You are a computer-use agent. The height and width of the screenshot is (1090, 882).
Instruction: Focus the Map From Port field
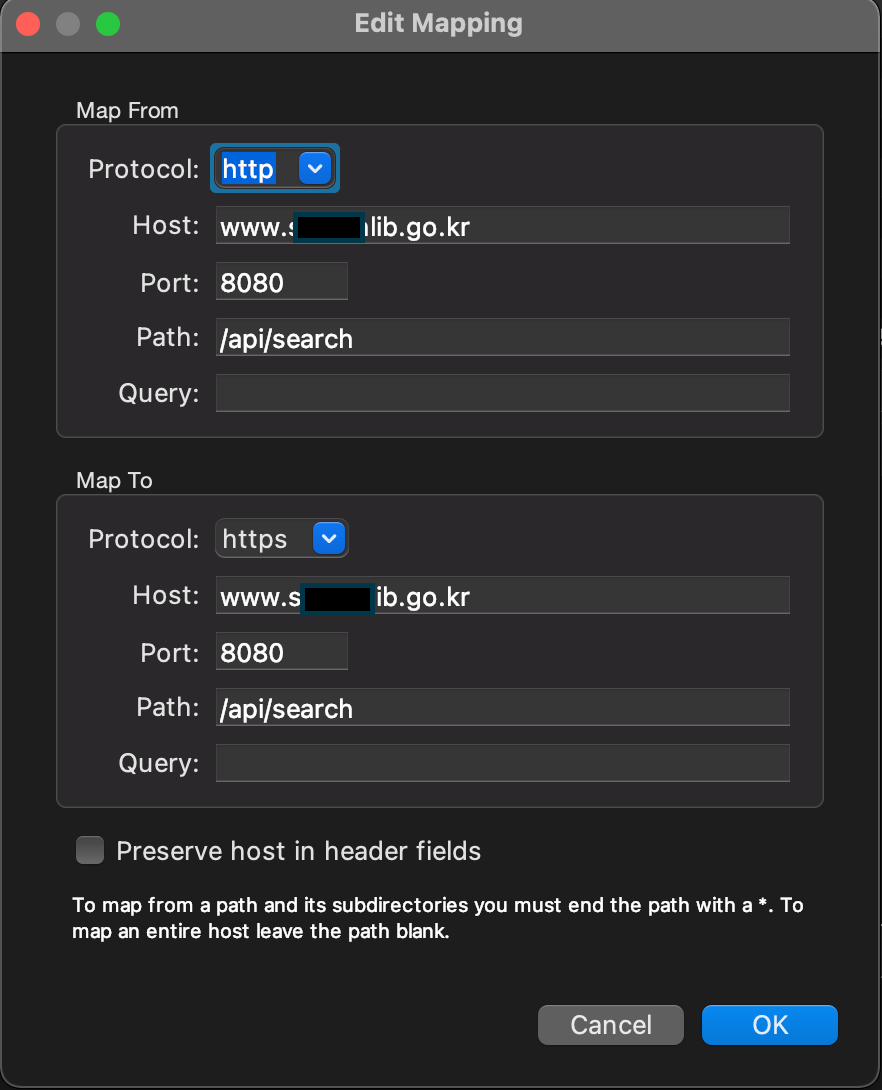(281, 282)
